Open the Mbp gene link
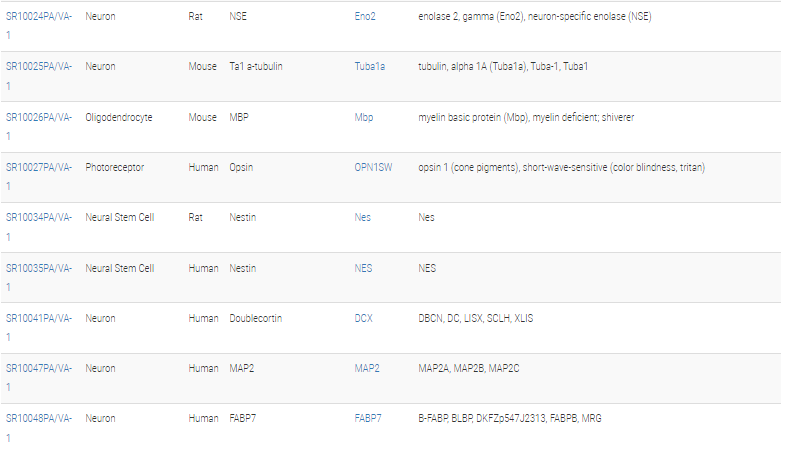This screenshot has height=461, width=786. point(363,117)
